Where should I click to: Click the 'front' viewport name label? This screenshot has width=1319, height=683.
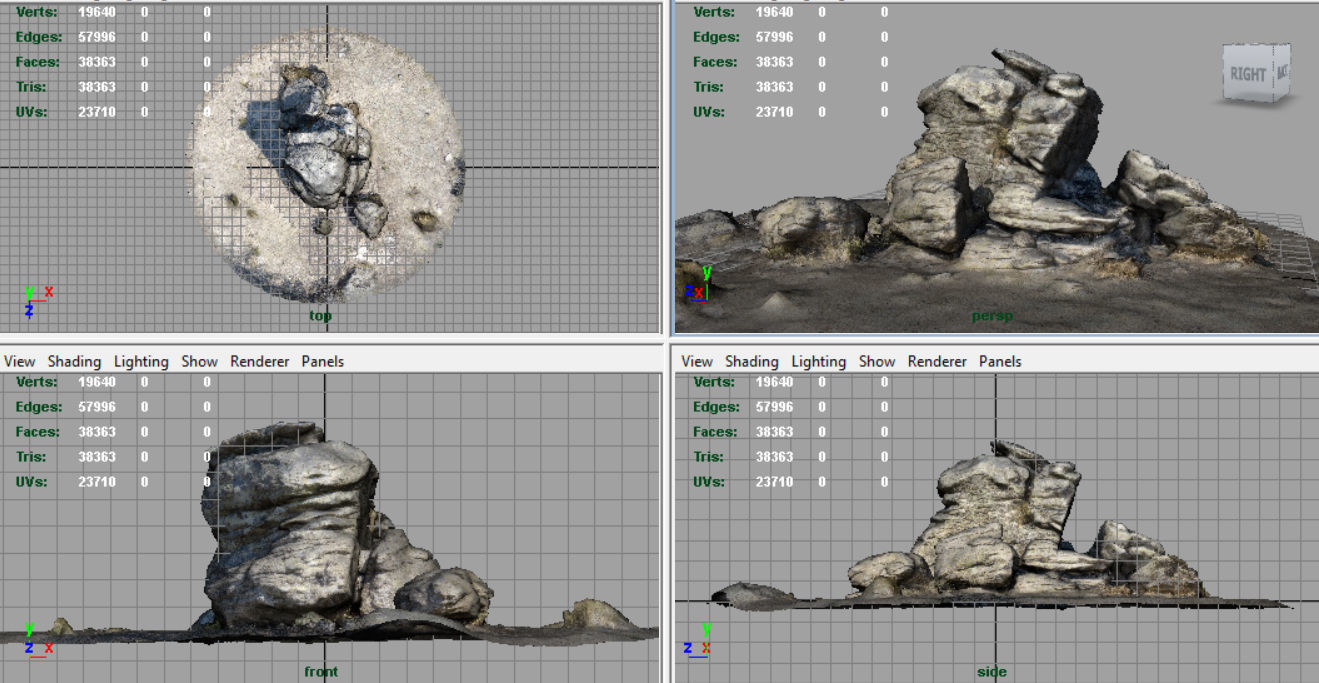click(x=321, y=671)
